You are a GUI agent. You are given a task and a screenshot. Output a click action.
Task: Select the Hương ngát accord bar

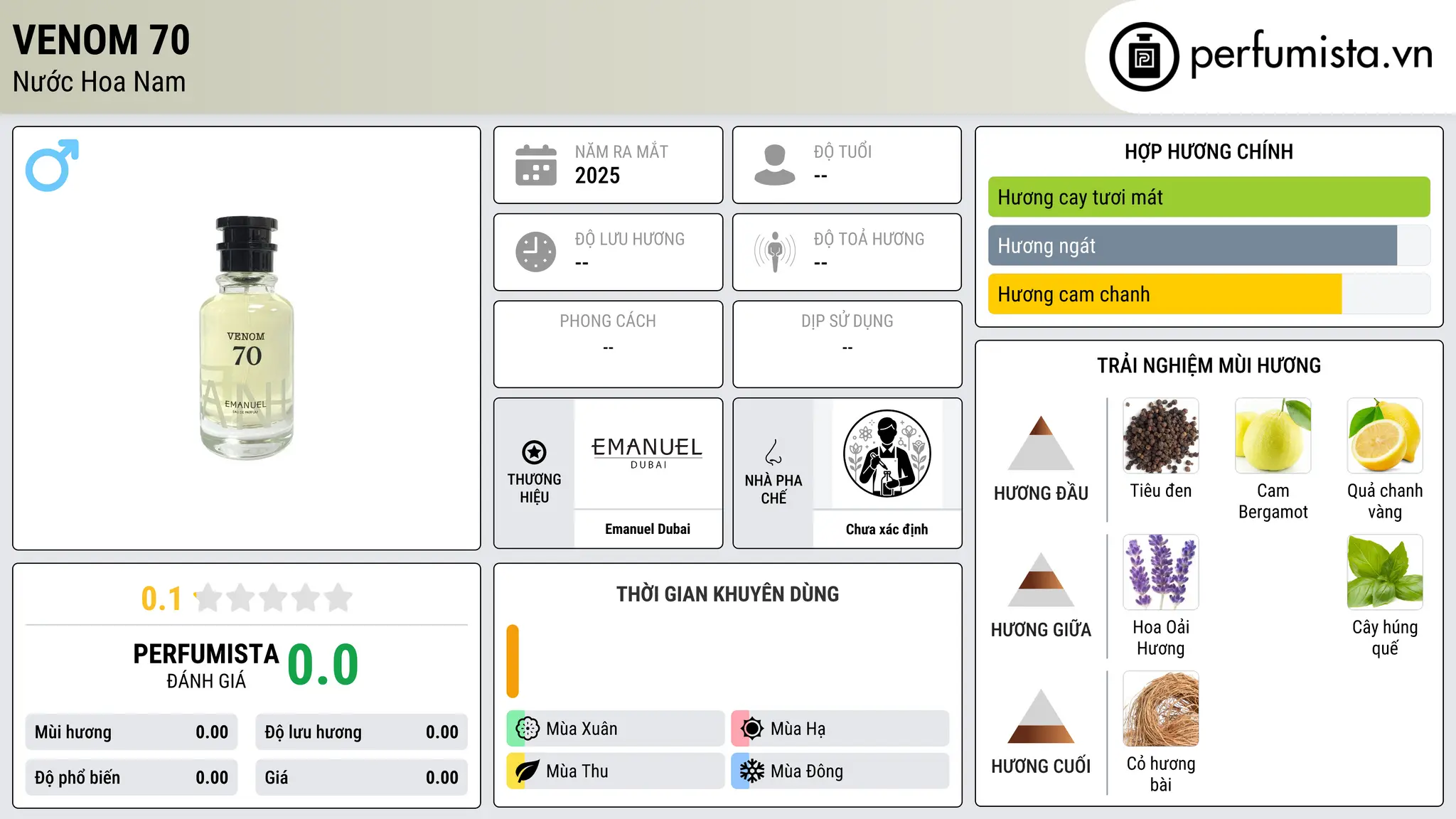(1209, 245)
